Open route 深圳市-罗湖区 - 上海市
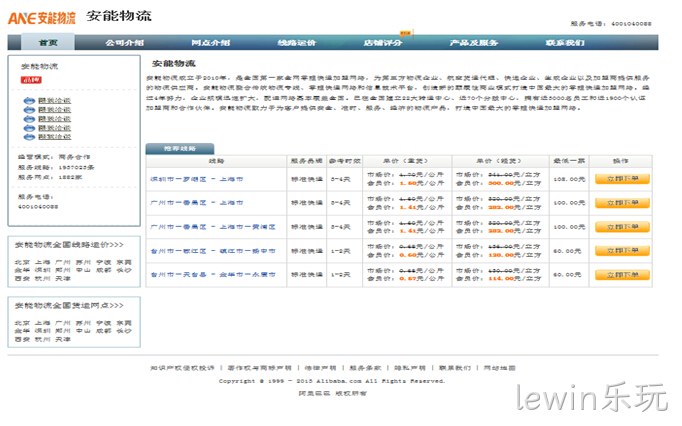This screenshot has height=426, width=682. [x=197, y=179]
